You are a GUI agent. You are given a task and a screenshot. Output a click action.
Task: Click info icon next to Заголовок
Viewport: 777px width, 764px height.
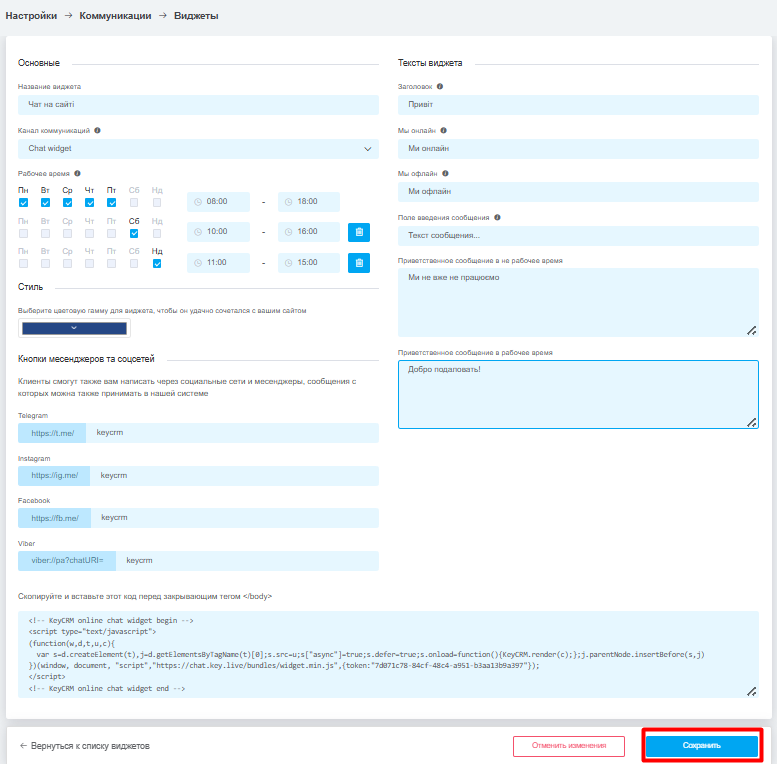[440, 86]
